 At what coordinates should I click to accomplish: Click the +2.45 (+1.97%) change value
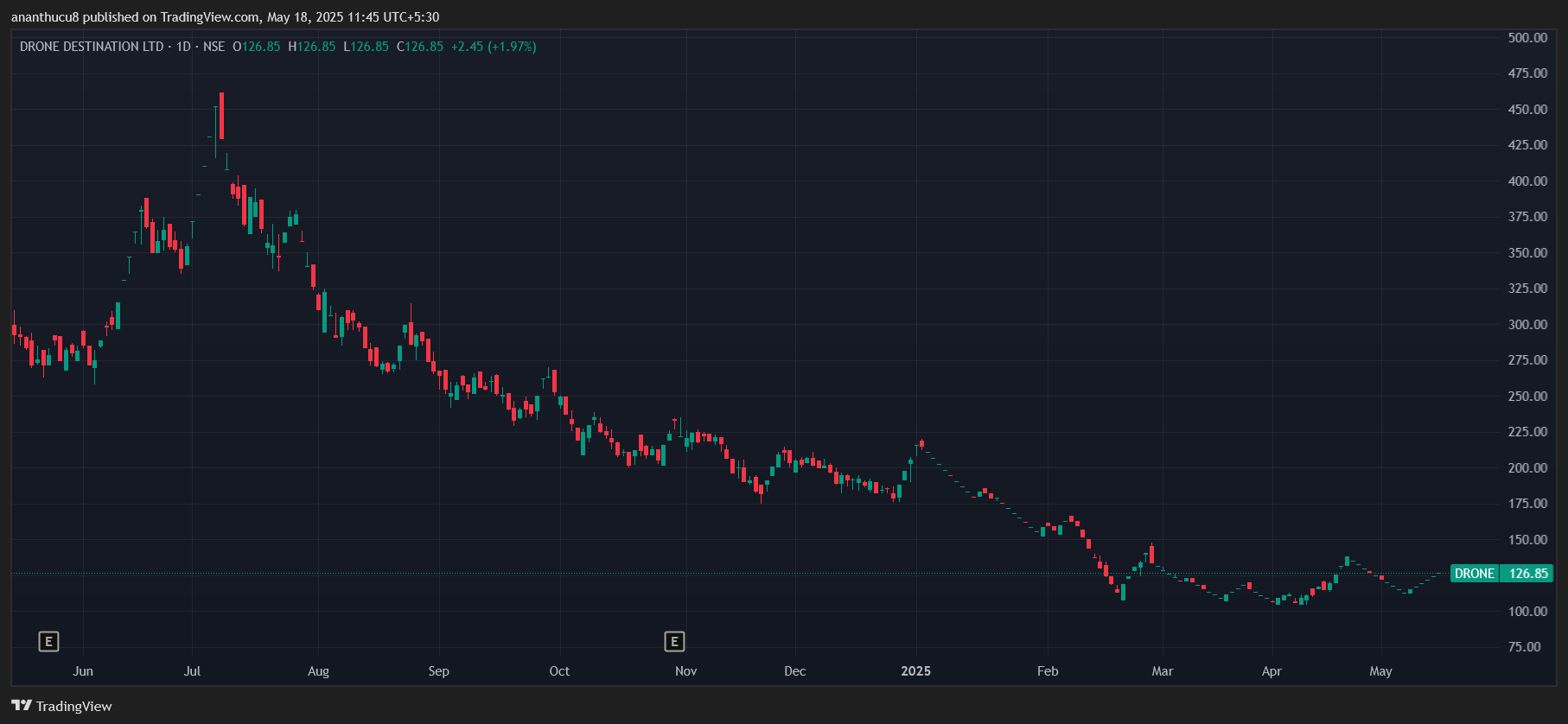[x=494, y=47]
